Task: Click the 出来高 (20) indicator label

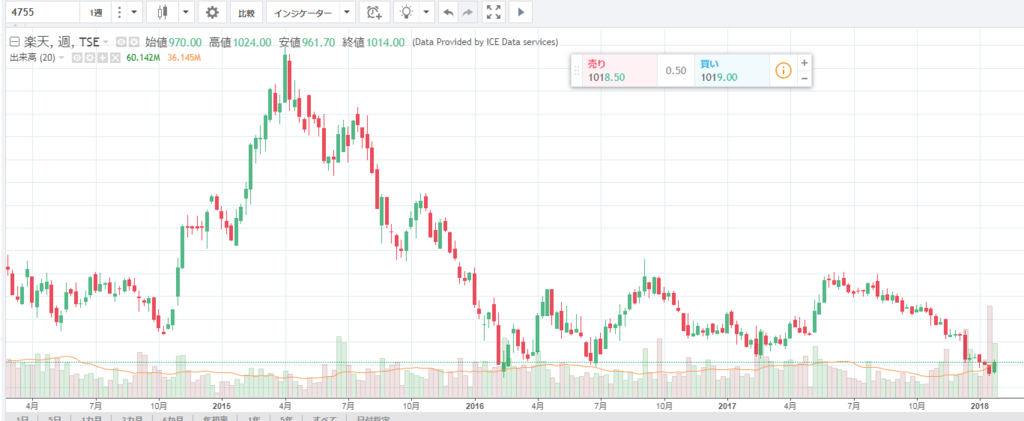Action: tap(32, 58)
